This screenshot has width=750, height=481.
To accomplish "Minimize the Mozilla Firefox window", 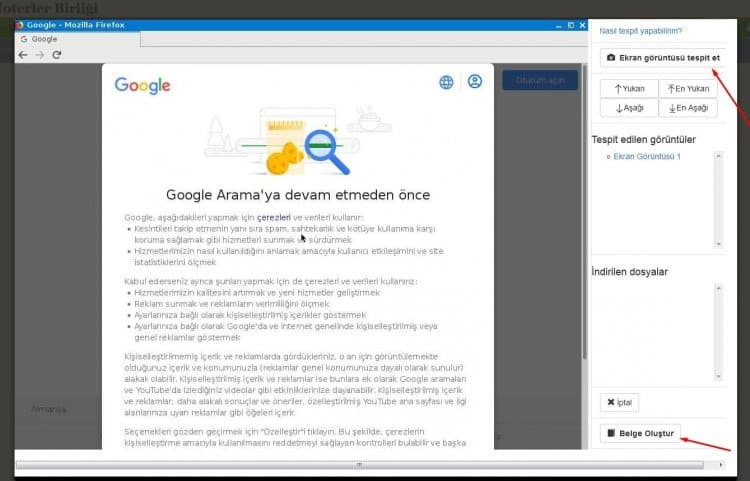I will tap(559, 25).
